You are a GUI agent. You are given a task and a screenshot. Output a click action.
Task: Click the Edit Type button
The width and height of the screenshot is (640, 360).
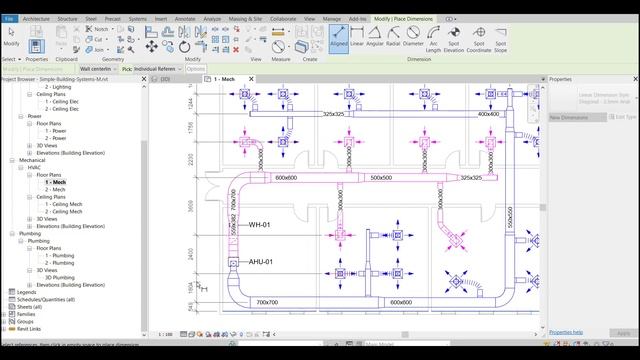623,117
